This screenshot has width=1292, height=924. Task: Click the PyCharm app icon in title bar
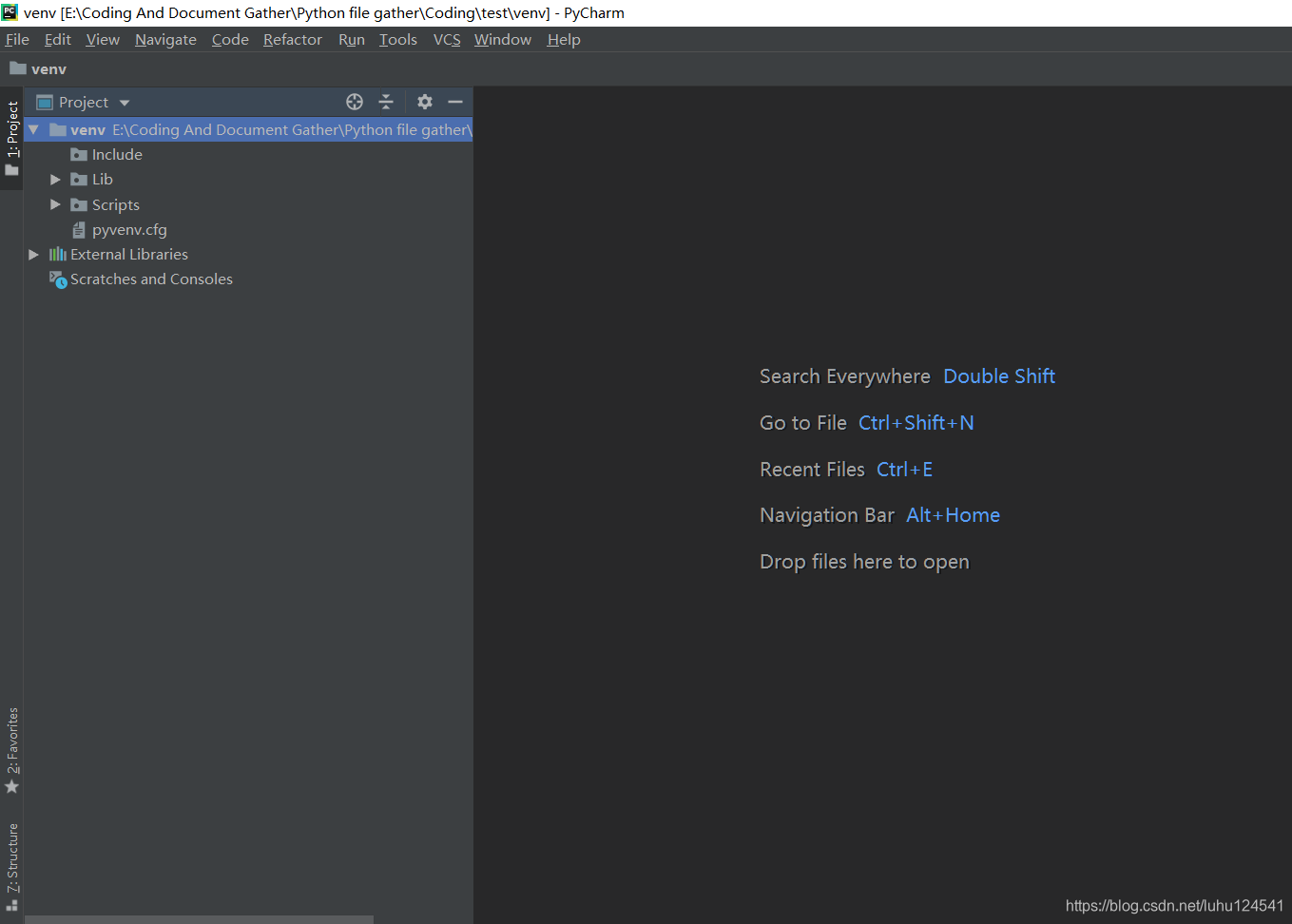pos(10,12)
